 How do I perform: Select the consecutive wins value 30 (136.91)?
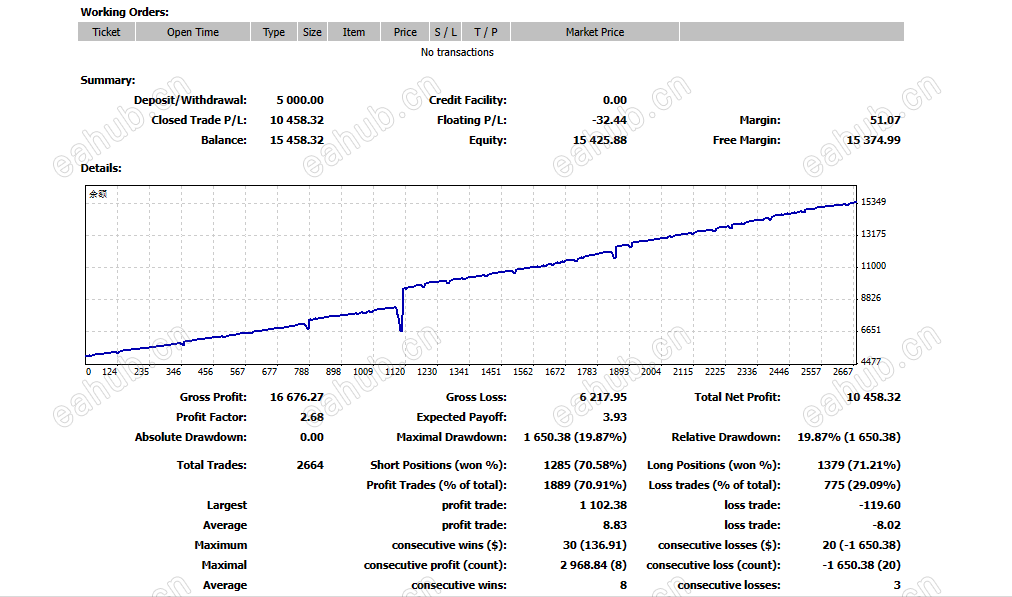pos(594,545)
